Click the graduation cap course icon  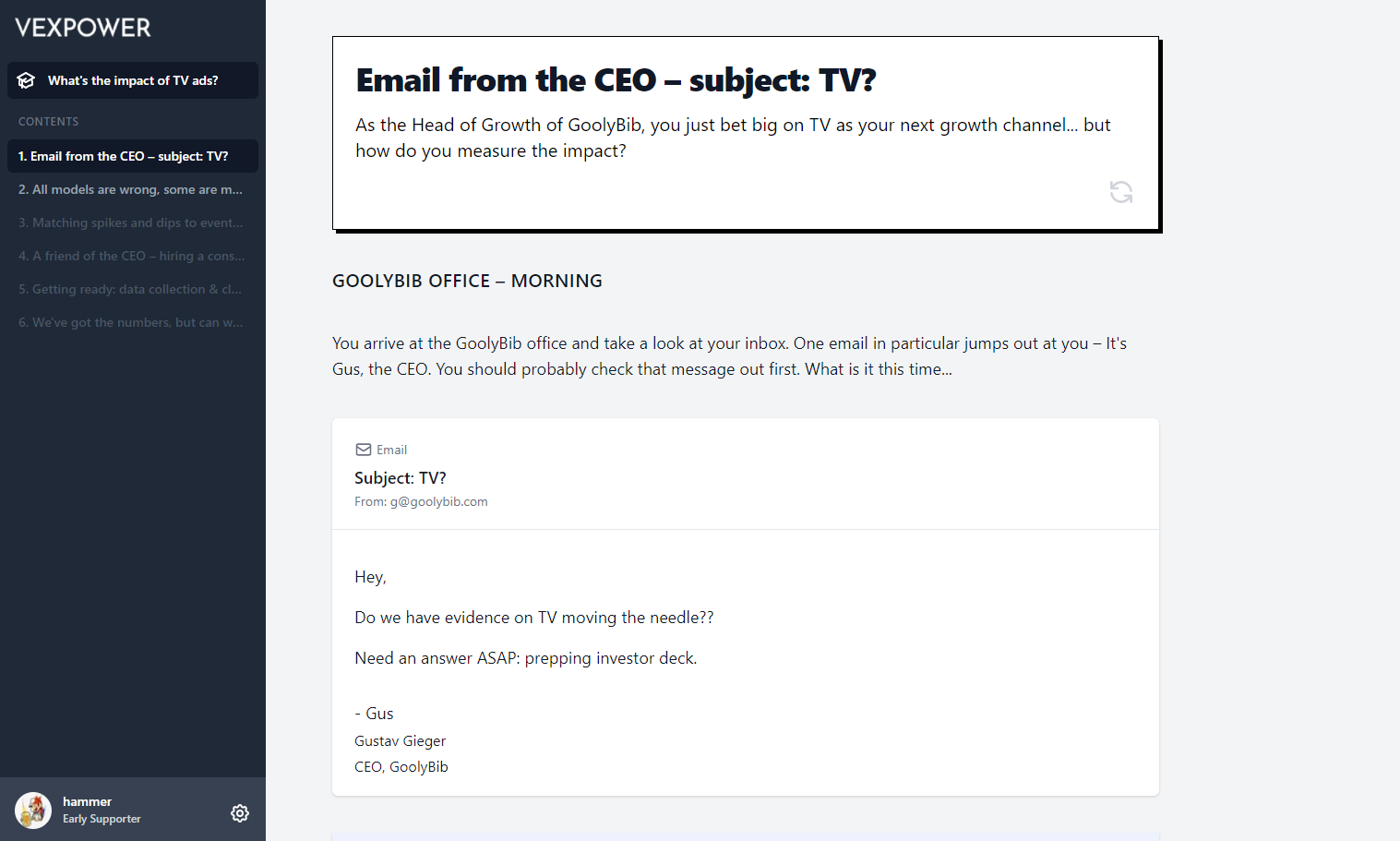(27, 80)
